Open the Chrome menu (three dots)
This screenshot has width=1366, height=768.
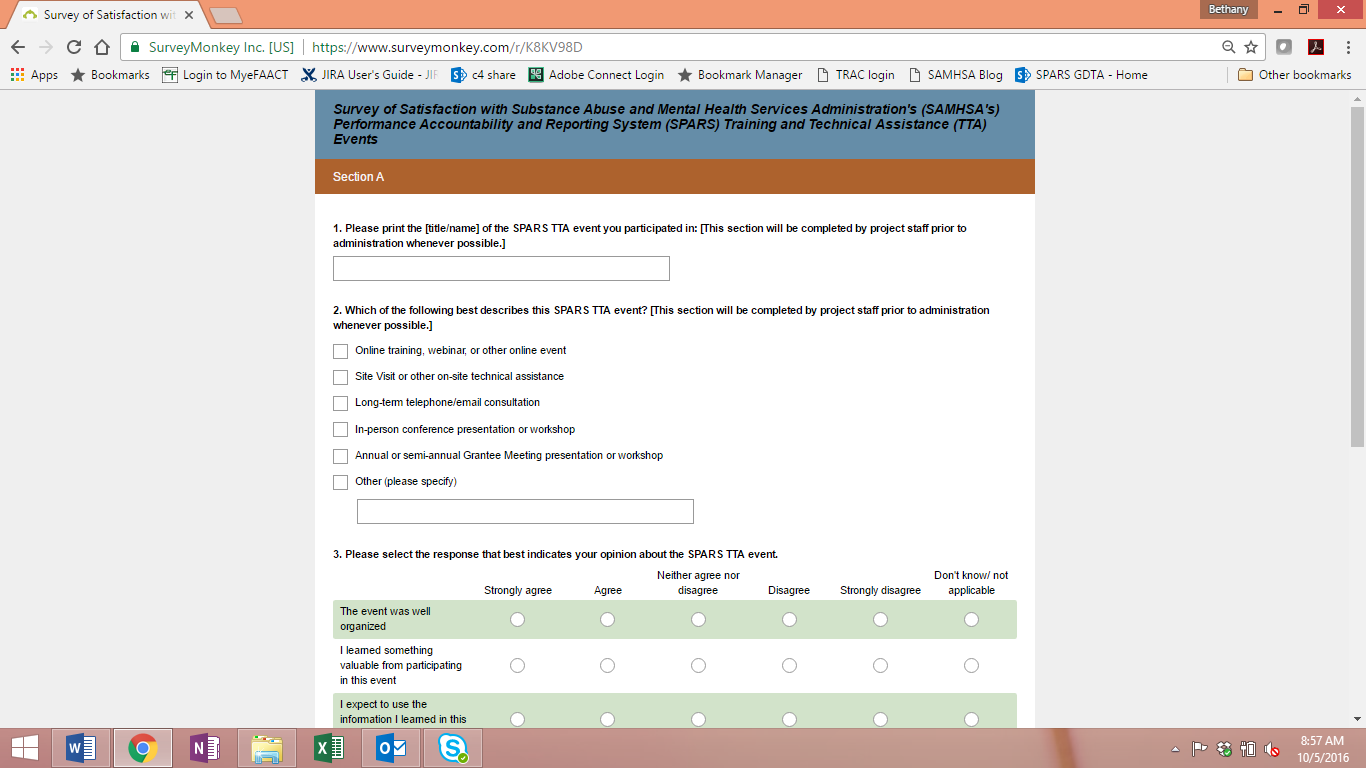click(x=1347, y=47)
